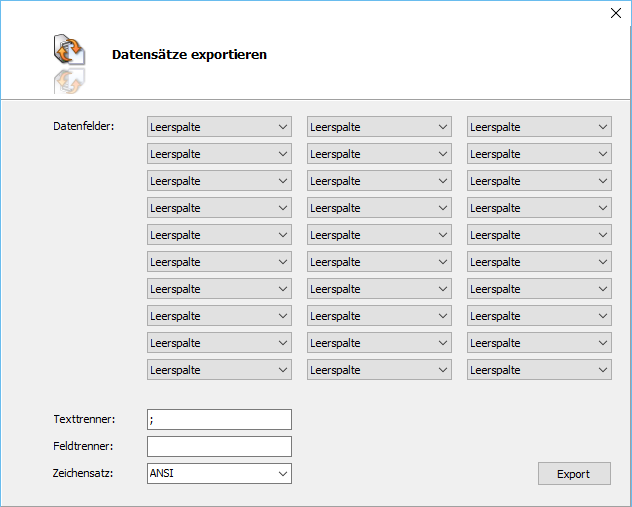Close the export dialog window
The width and height of the screenshot is (632, 507).
(x=616, y=14)
